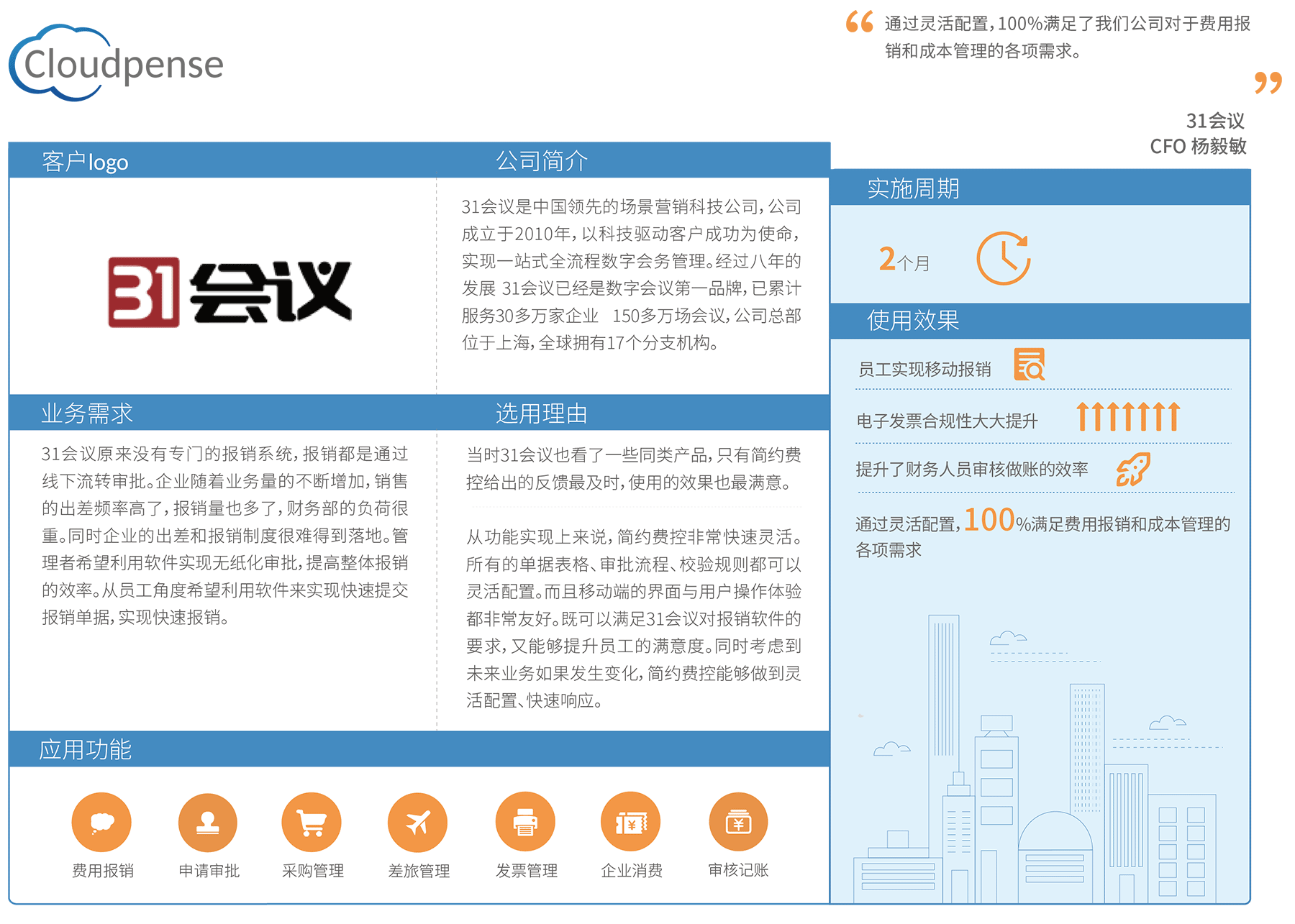This screenshot has height=924, width=1295.
Task: Click the 发票管理 printer icon
Action: click(x=525, y=822)
